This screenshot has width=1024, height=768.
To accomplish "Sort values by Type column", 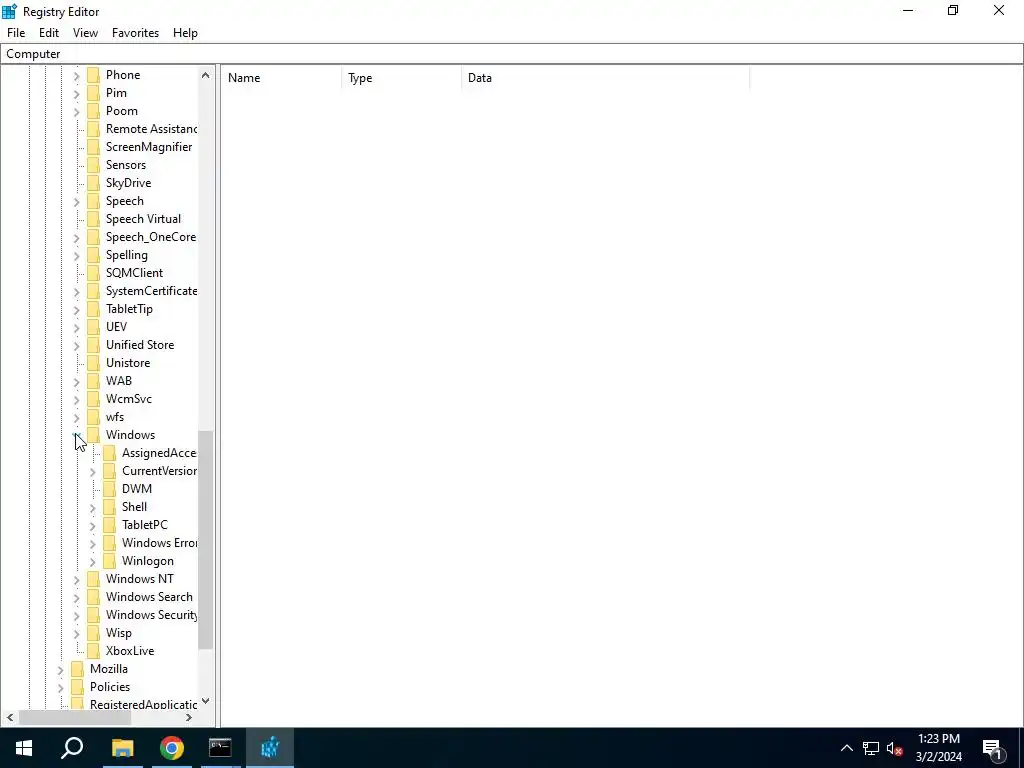I will point(402,78).
